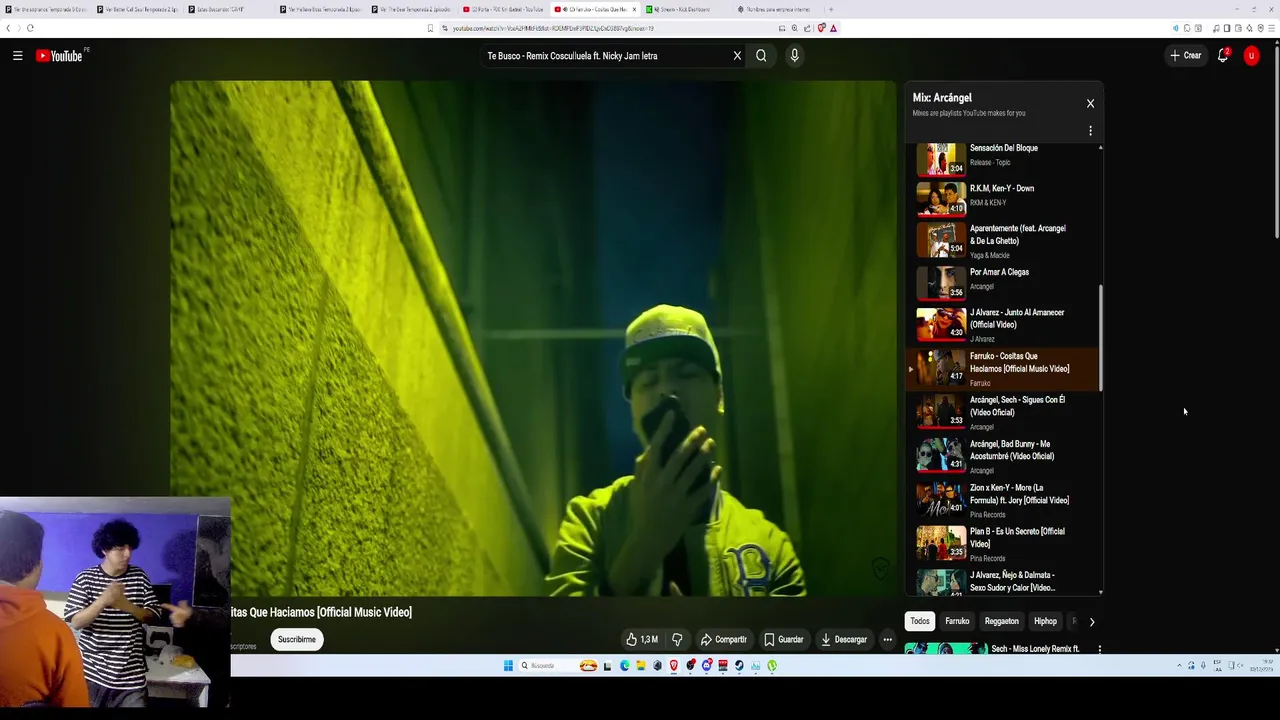Switch to Better Call Saul Temporada 2 tab
1280x720 pixels.
(137, 9)
